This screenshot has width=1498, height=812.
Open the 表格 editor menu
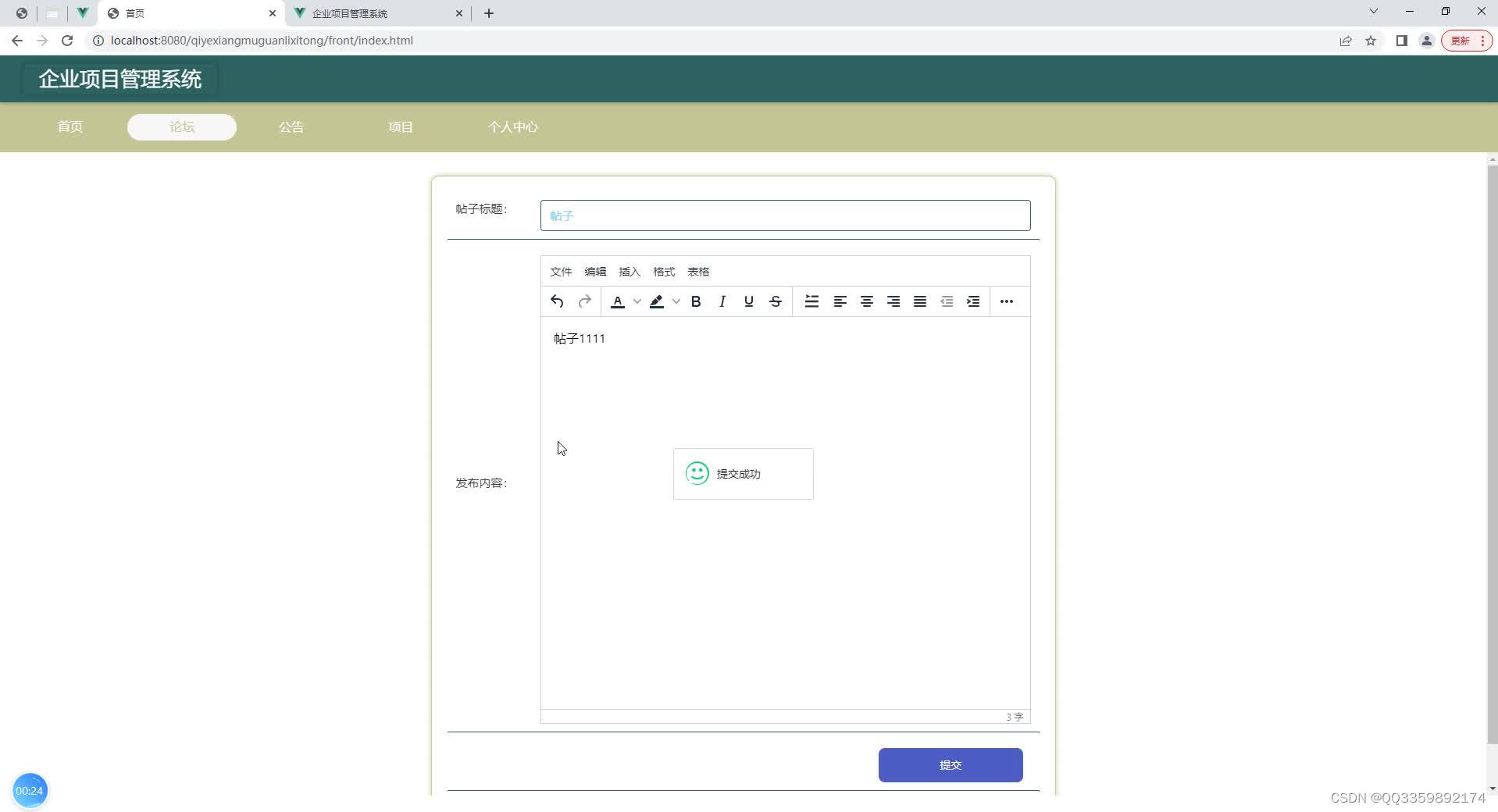698,272
